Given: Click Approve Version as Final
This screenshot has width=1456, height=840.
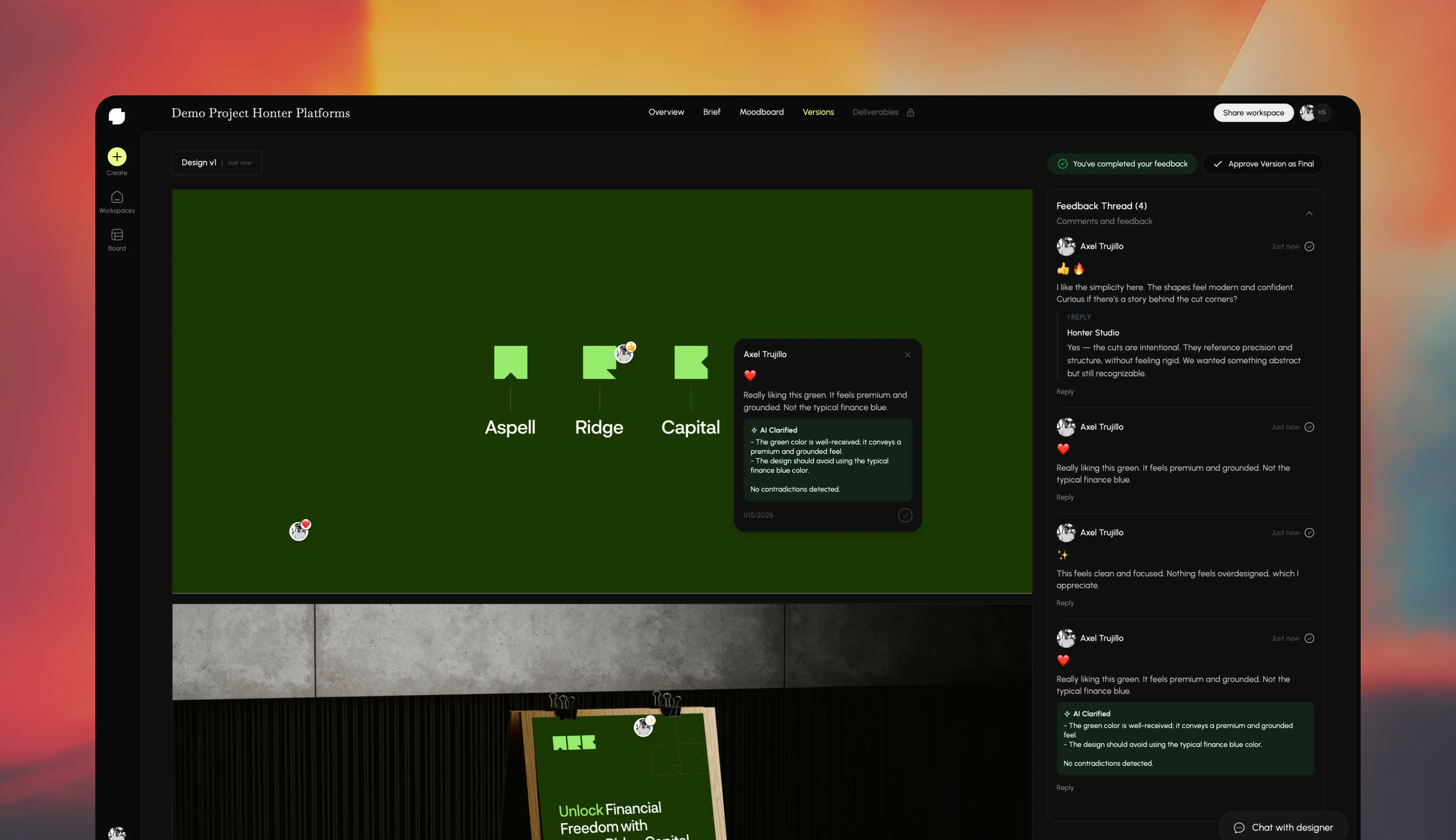Looking at the screenshot, I should click(1263, 164).
